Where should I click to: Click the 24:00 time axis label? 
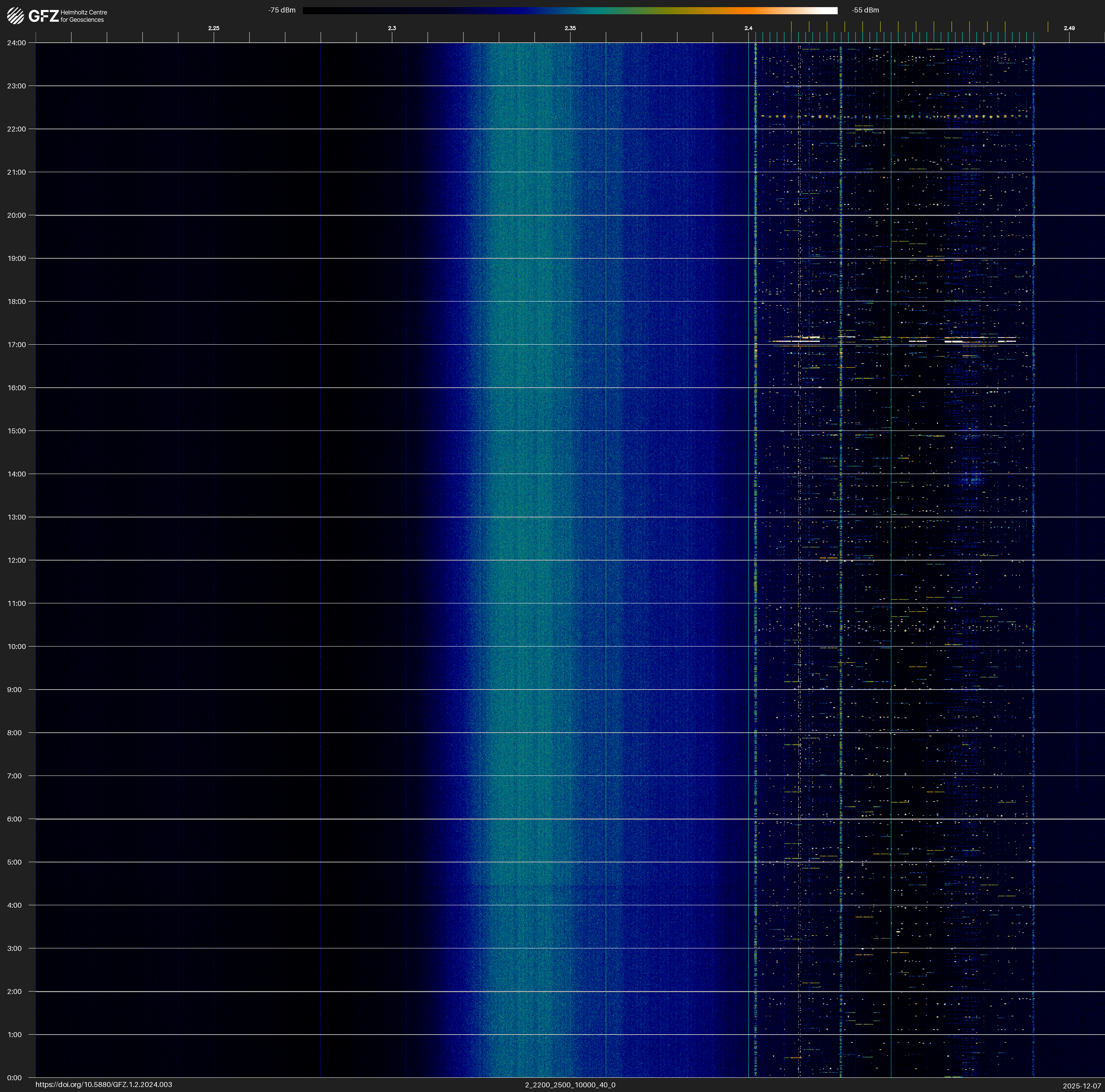tap(17, 43)
